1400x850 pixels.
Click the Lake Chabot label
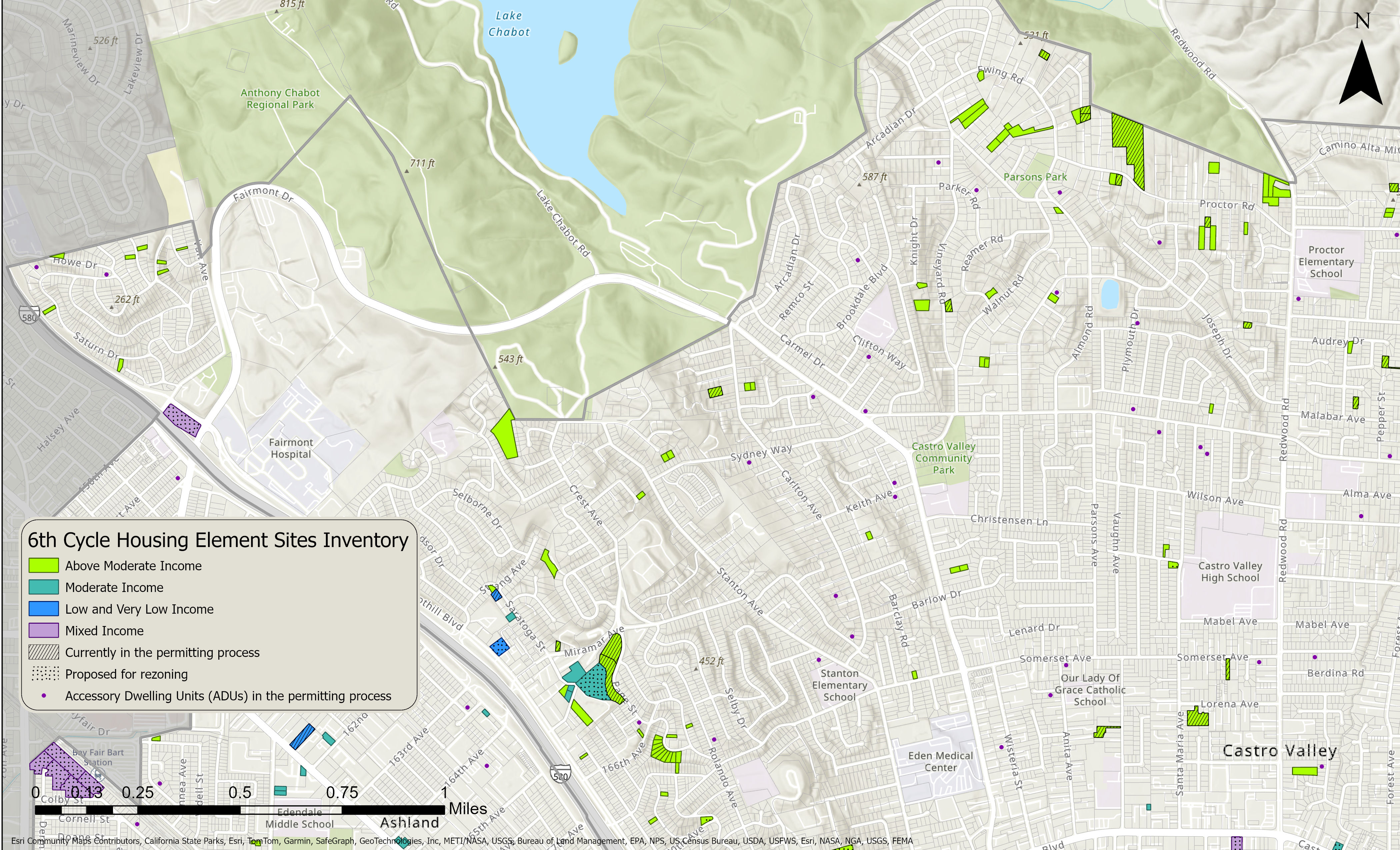pos(509,24)
